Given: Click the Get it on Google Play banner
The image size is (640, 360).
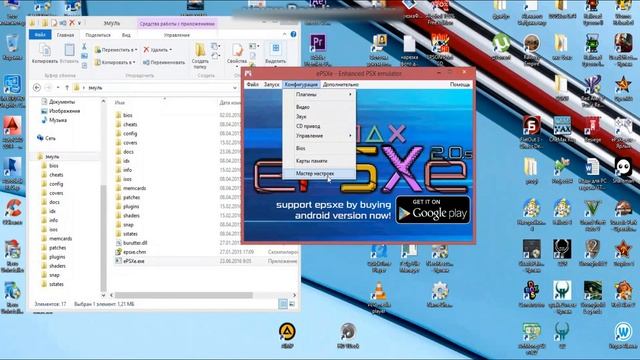Looking at the screenshot, I should point(433,210).
